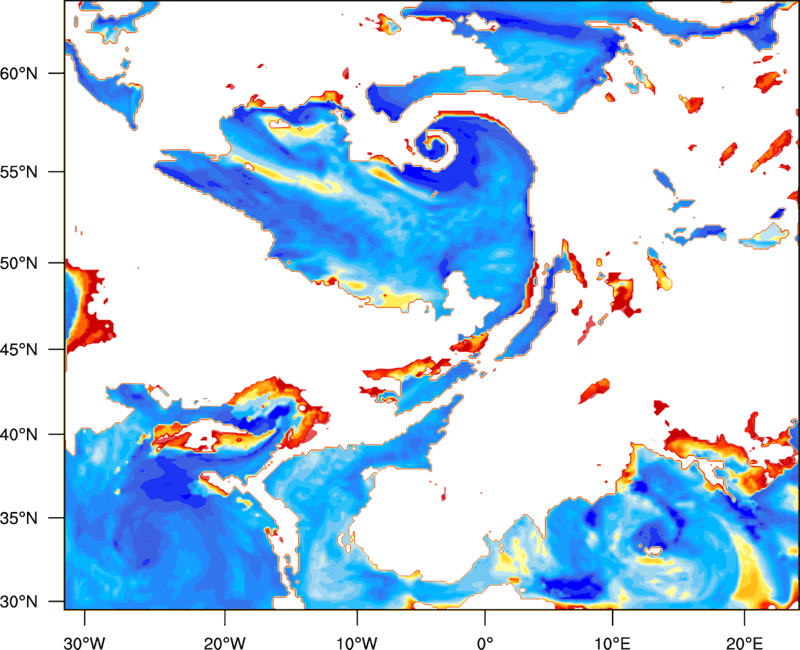The height and width of the screenshot is (650, 800).
Task: Click the 20°W longitude label
Action: (x=224, y=643)
